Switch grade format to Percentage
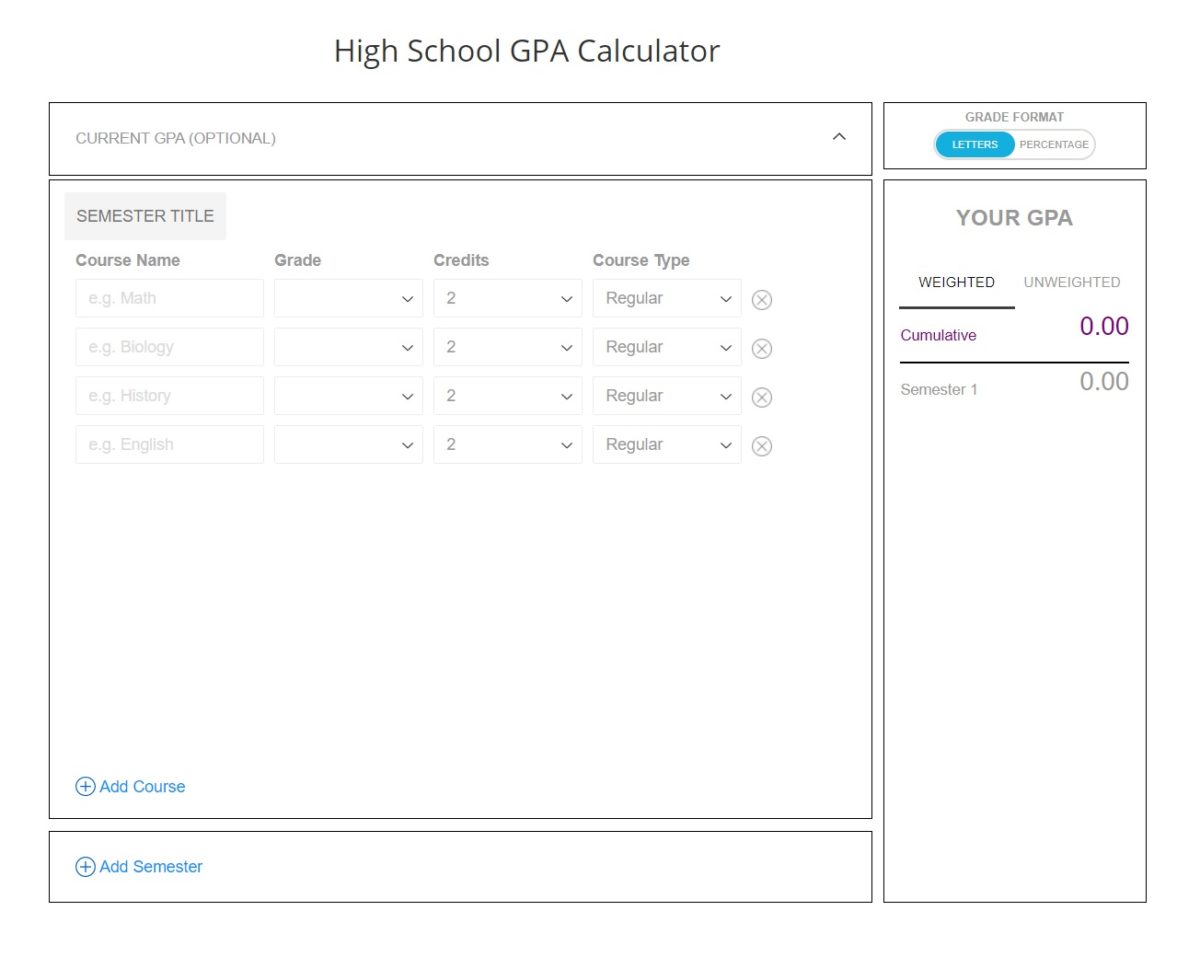The image size is (1200, 957). (x=1053, y=144)
